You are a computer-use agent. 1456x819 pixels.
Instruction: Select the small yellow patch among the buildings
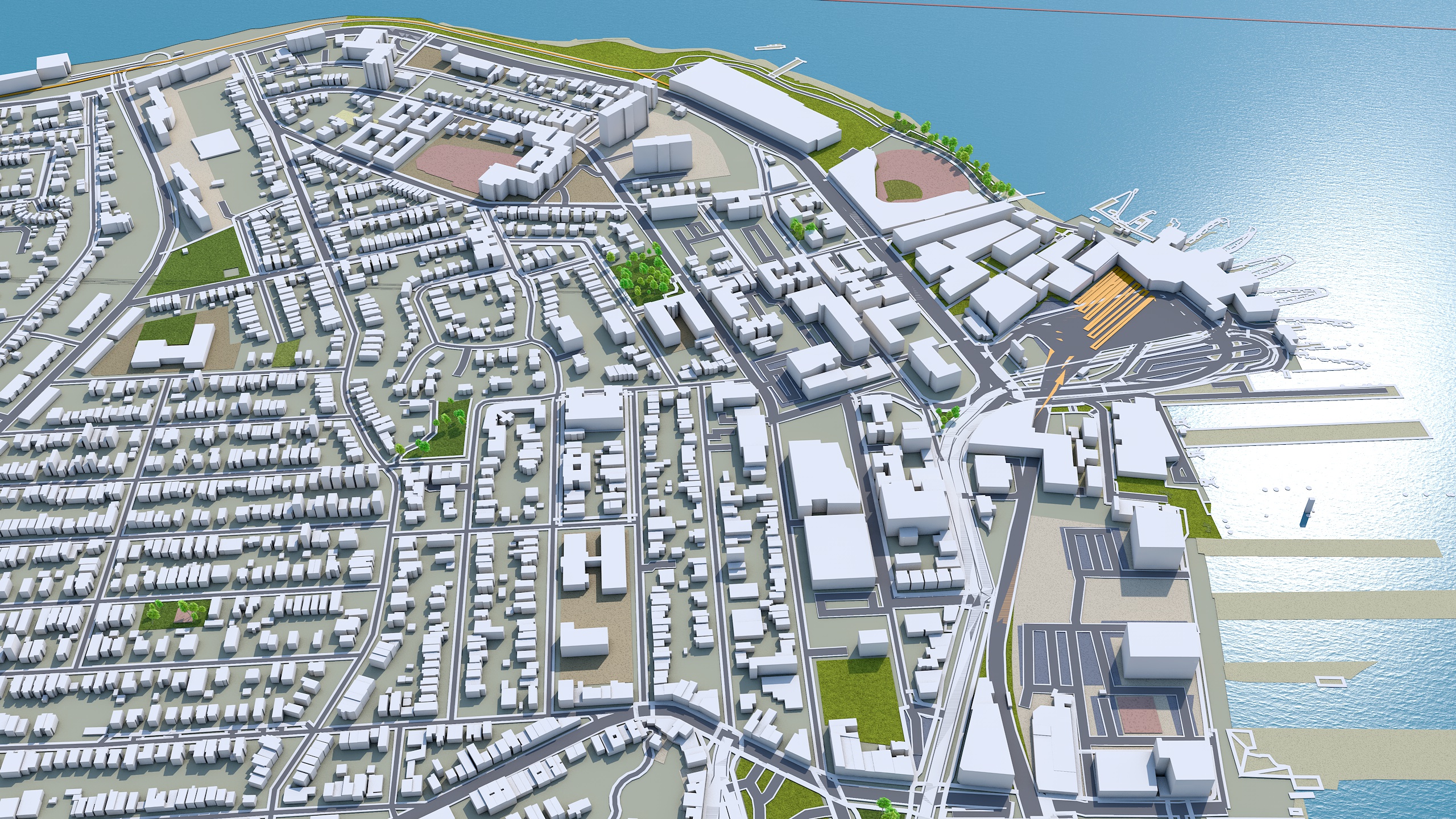tap(345, 116)
